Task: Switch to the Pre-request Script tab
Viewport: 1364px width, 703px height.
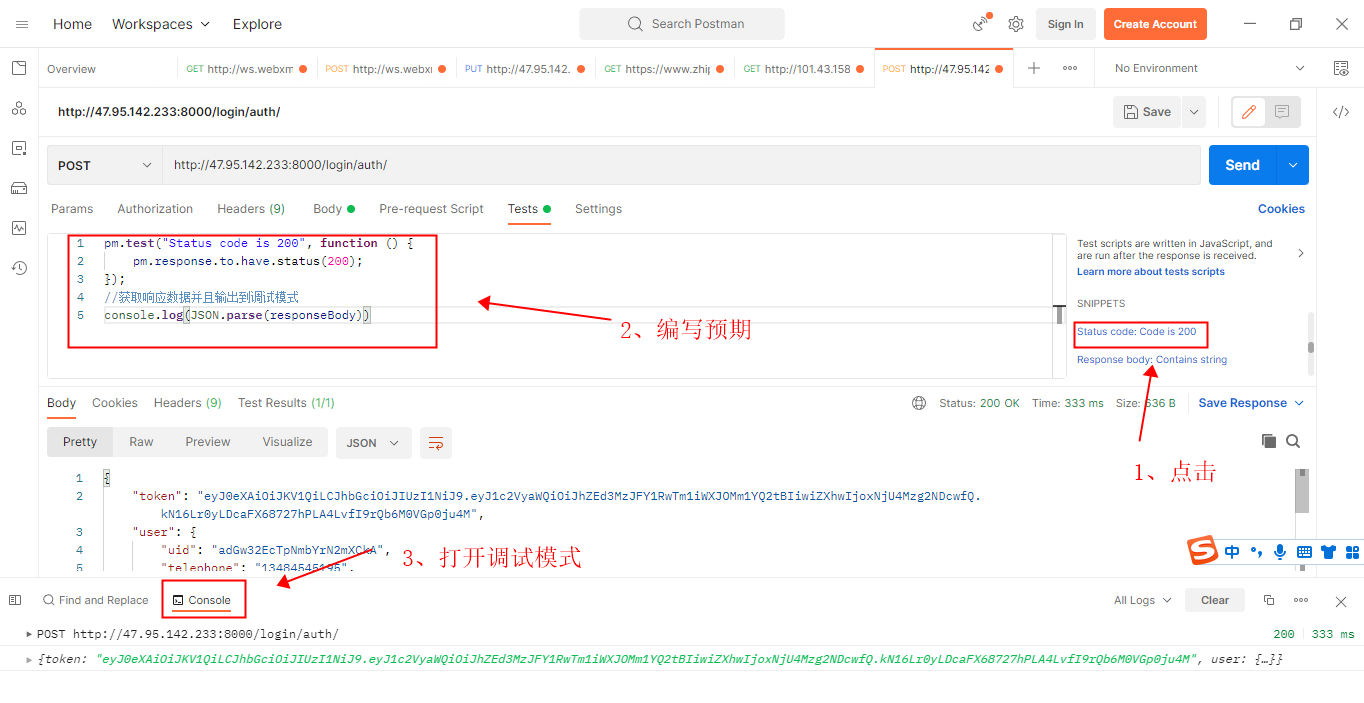Action: [431, 209]
